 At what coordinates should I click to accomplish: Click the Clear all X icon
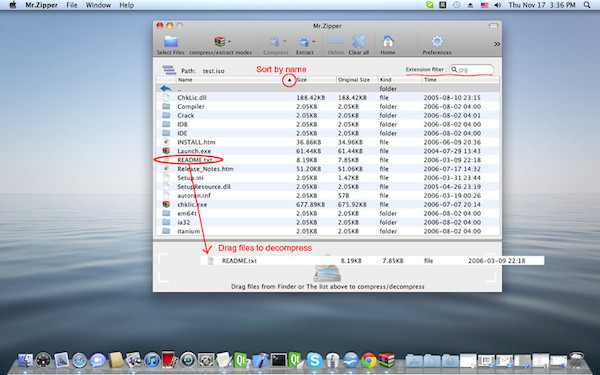click(x=359, y=41)
